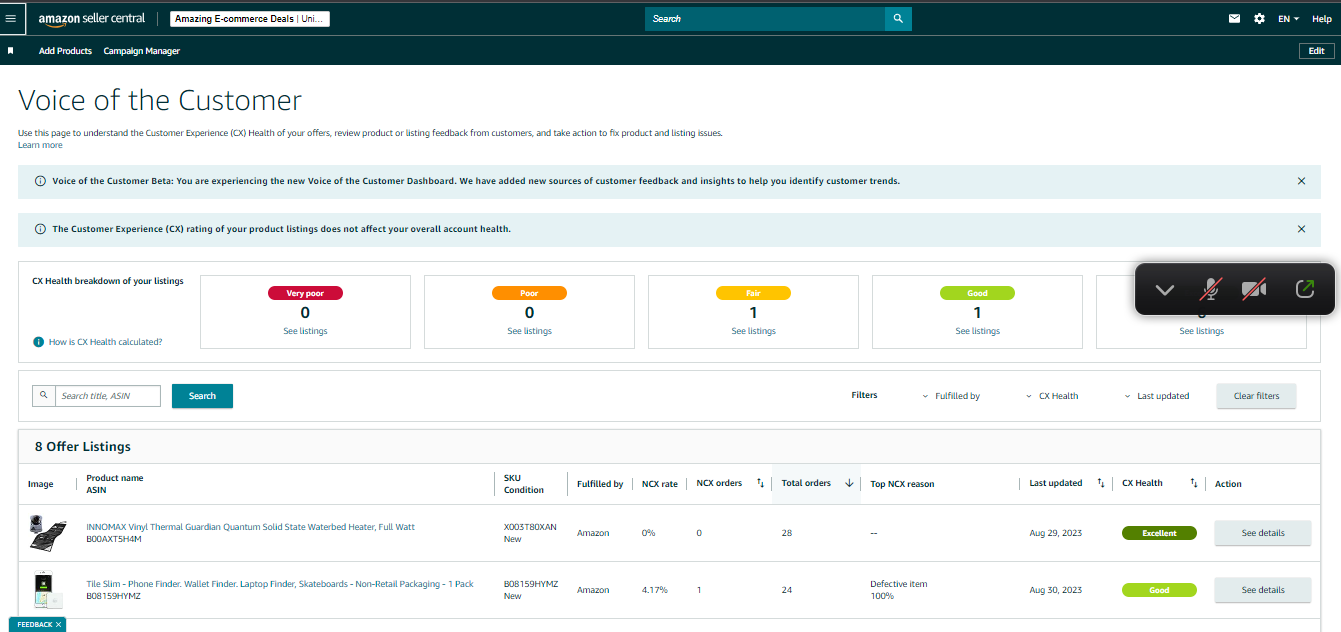Expand the Last updated filter
The height and width of the screenshot is (632, 1341).
[1157, 396]
